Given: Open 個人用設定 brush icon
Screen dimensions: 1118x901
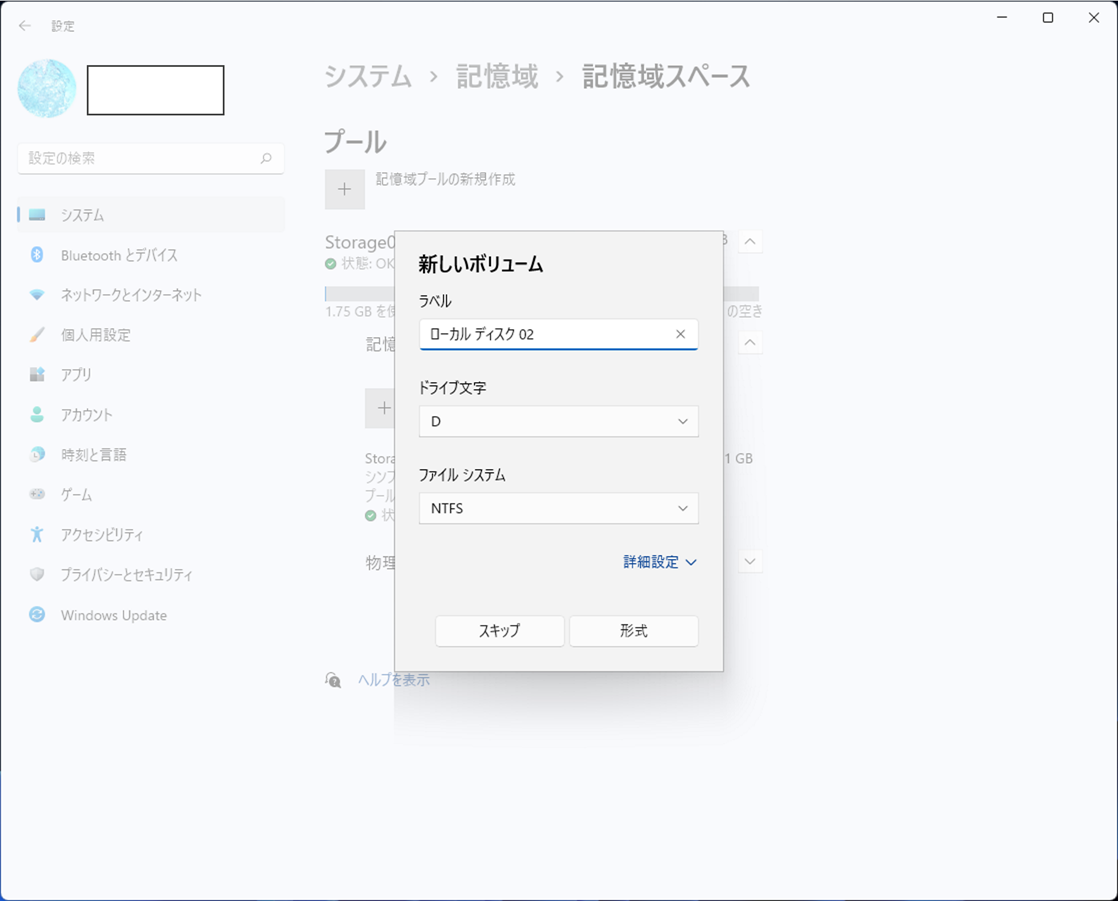Looking at the screenshot, I should tap(37, 335).
